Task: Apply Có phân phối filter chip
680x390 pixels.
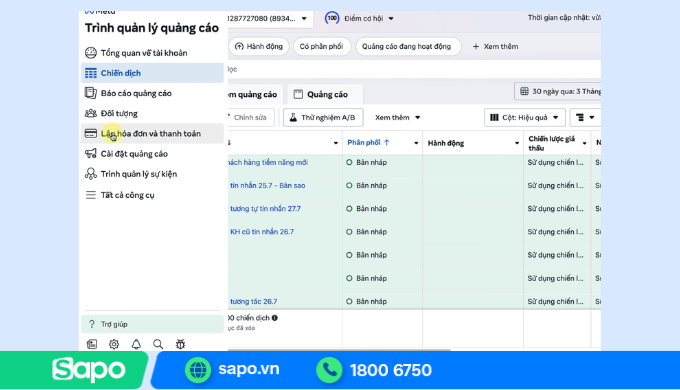Action: point(321,46)
